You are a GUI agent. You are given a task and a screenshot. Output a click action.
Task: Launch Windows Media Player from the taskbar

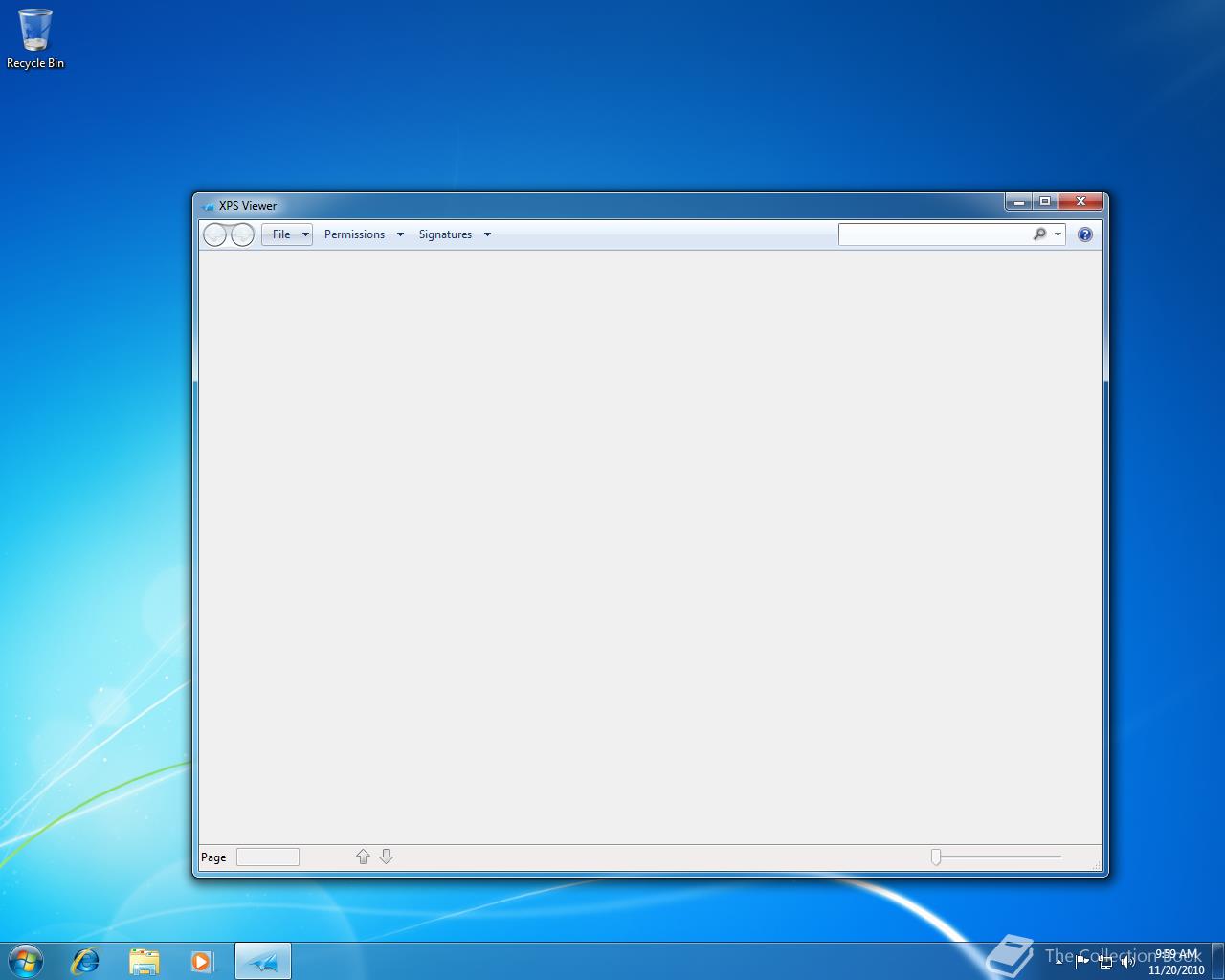[x=202, y=961]
